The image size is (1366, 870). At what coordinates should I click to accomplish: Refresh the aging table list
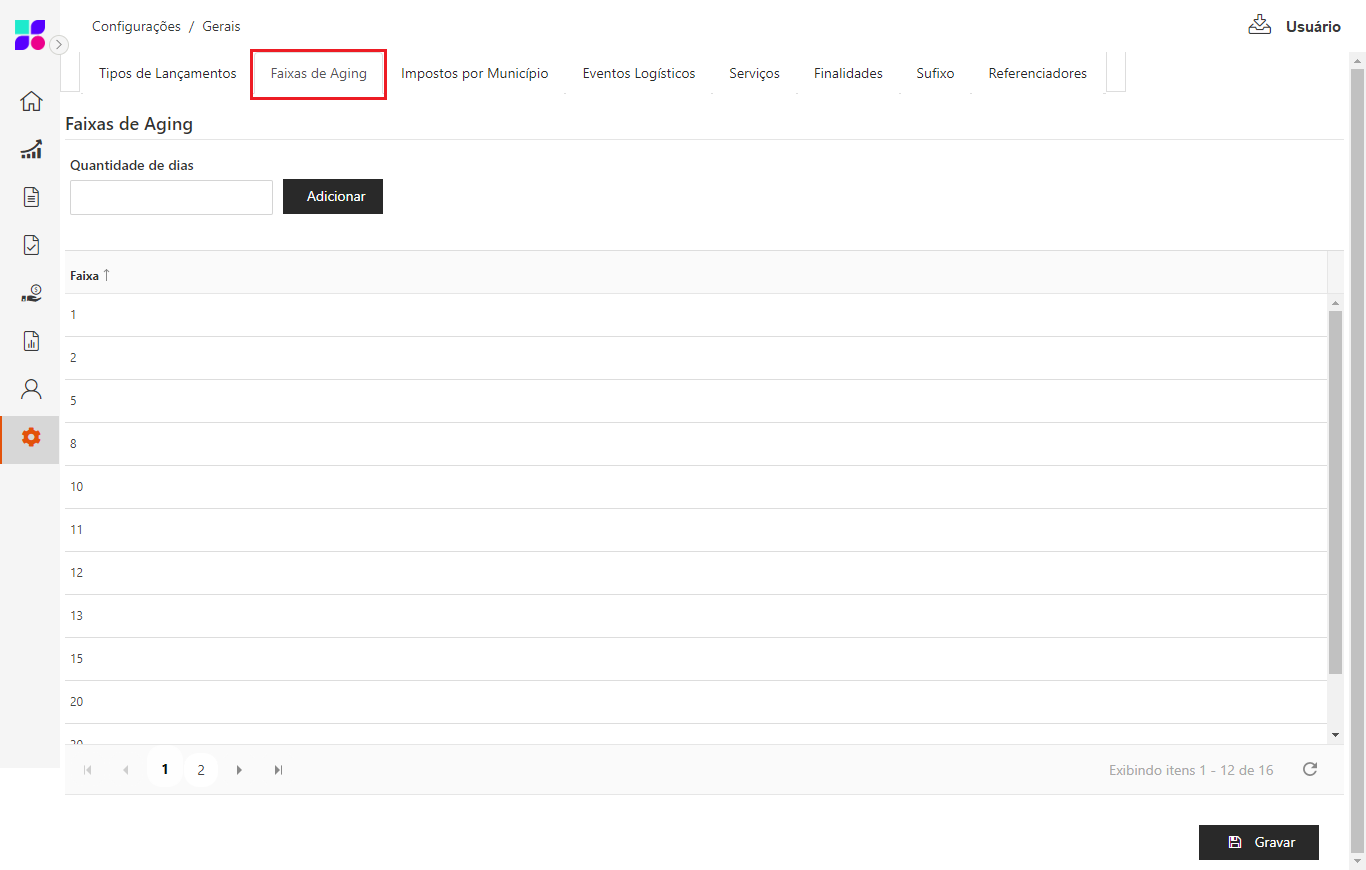(x=1310, y=769)
